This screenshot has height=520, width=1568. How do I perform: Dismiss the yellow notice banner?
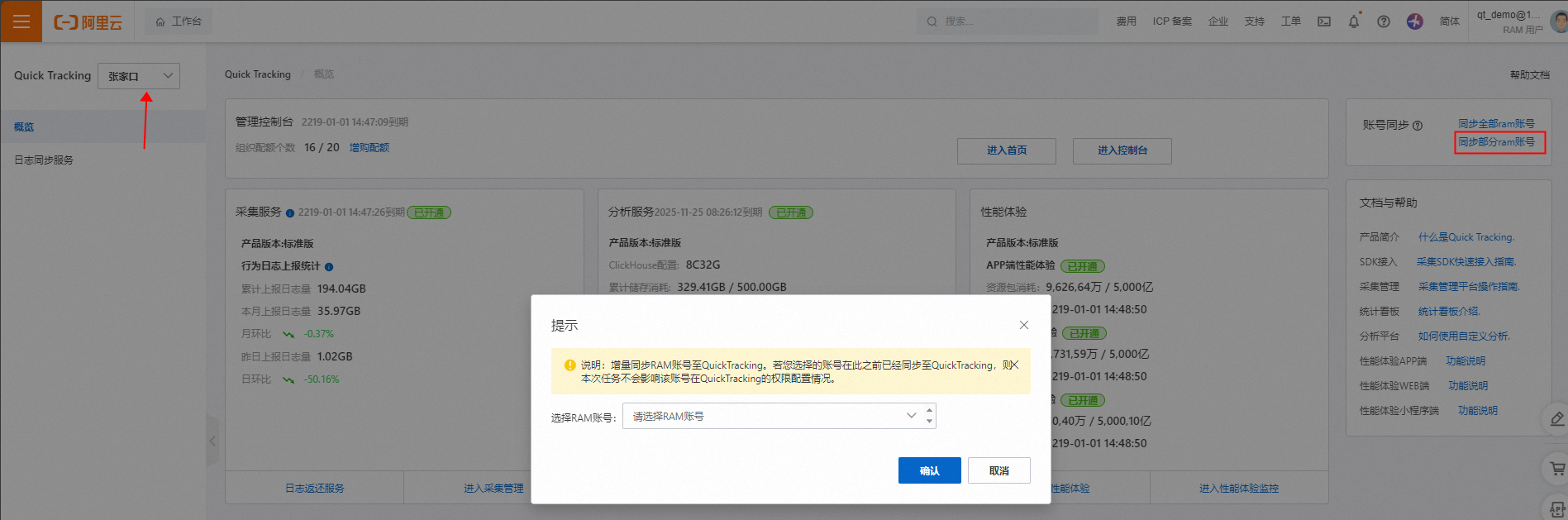pos(1015,365)
